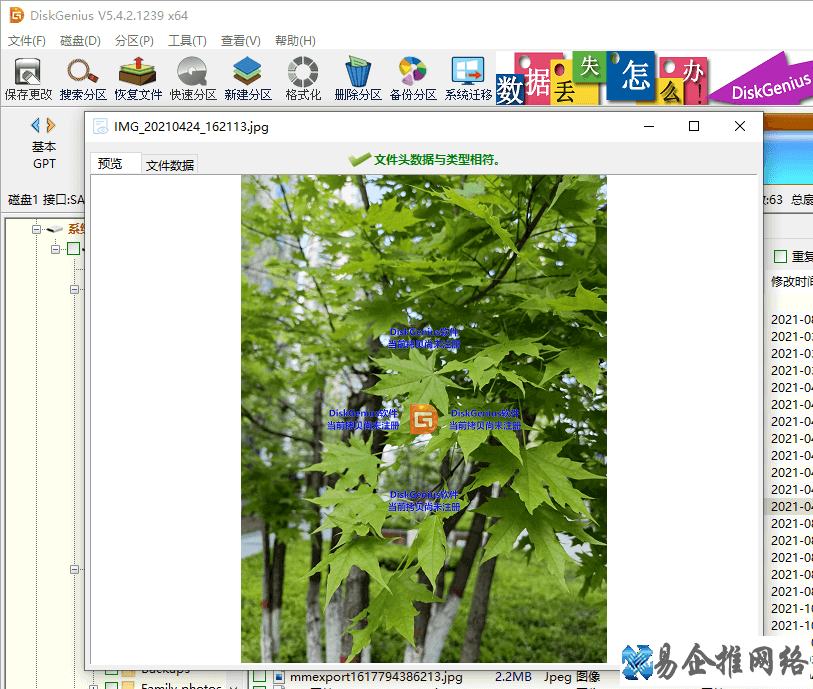The image size is (813, 689).
Task: Start the System Migration (系统迁移) tool
Action: [468, 78]
